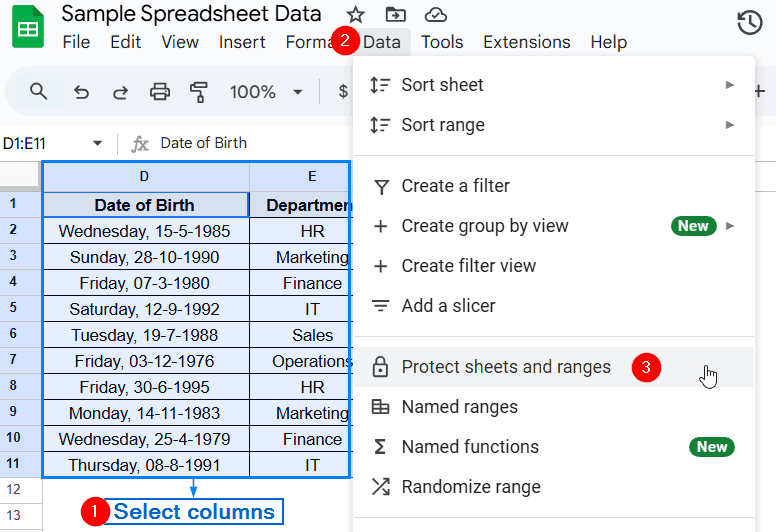Click cell Friday, 03-12-1976
The width and height of the screenshot is (776, 532).
146,361
